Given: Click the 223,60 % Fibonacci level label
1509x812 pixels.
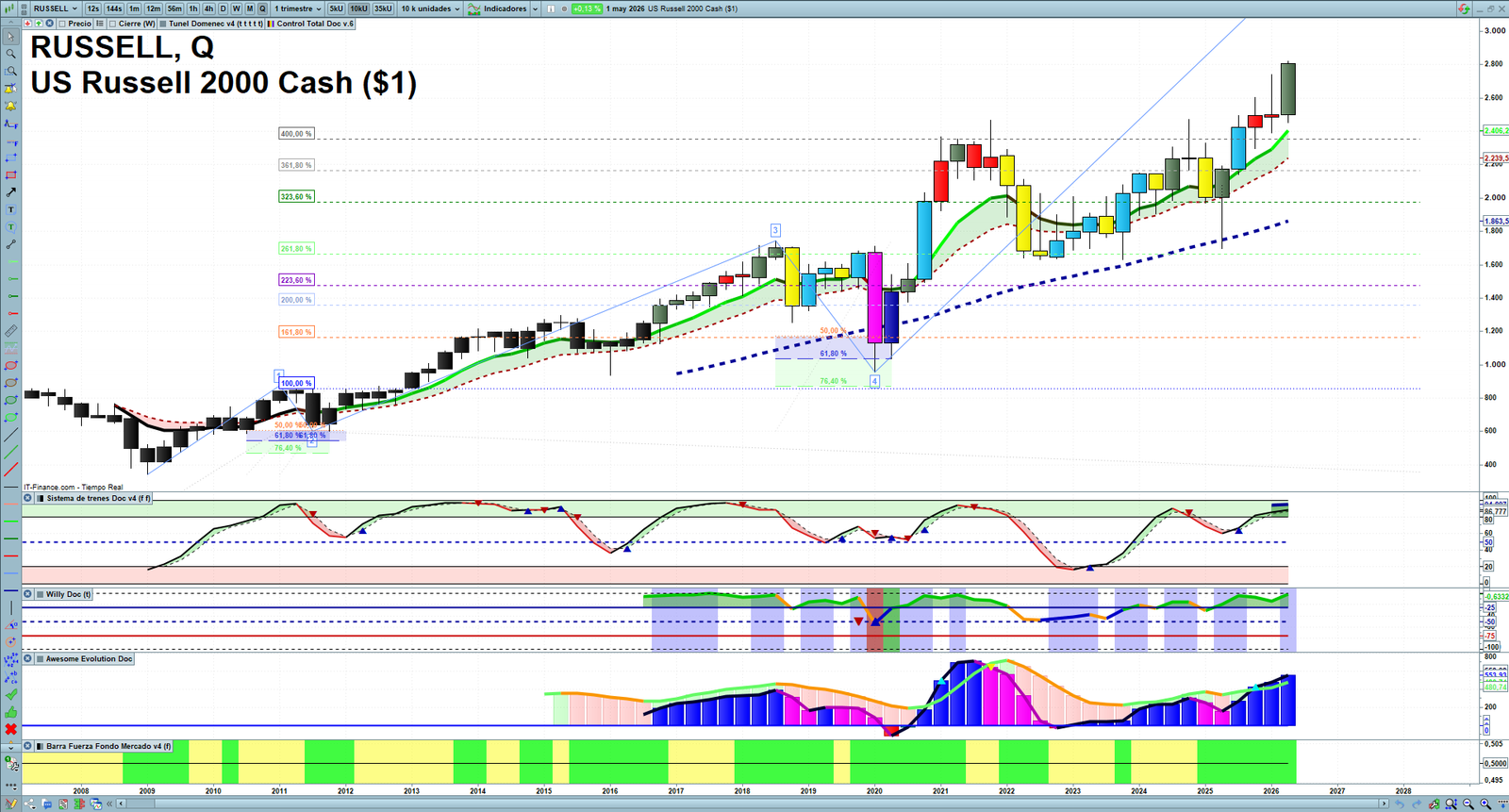Looking at the screenshot, I should [295, 280].
